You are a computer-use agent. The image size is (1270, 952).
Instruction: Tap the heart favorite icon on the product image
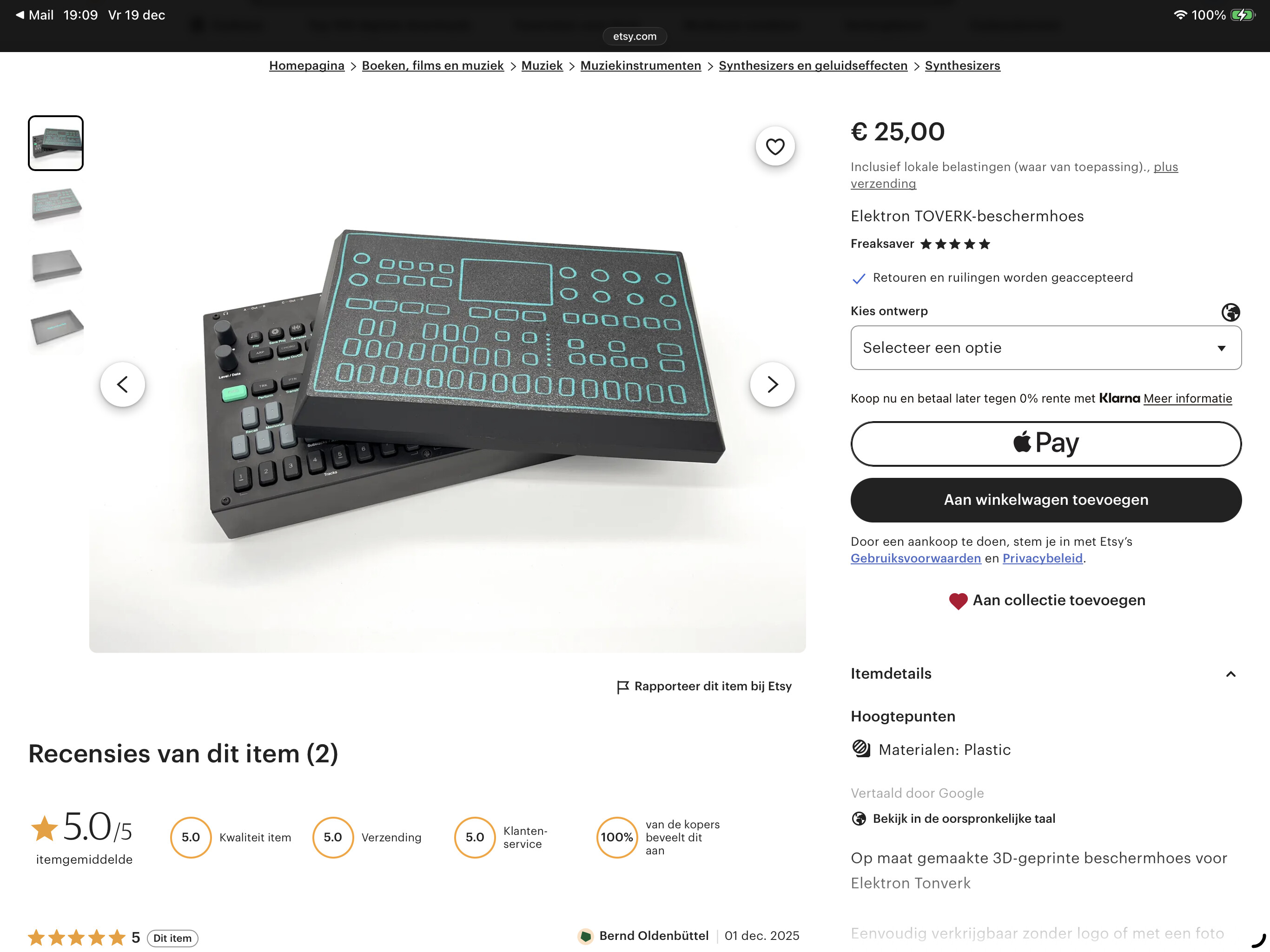(x=774, y=146)
